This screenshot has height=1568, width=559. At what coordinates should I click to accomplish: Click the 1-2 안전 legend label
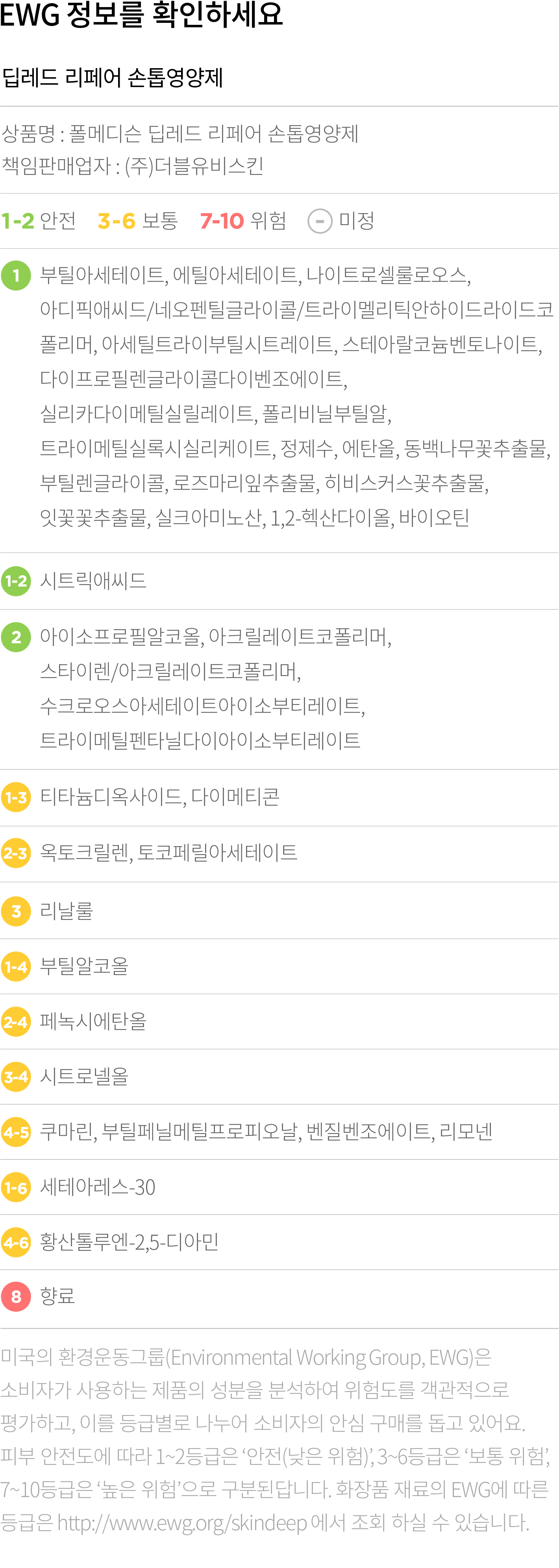pos(38,220)
